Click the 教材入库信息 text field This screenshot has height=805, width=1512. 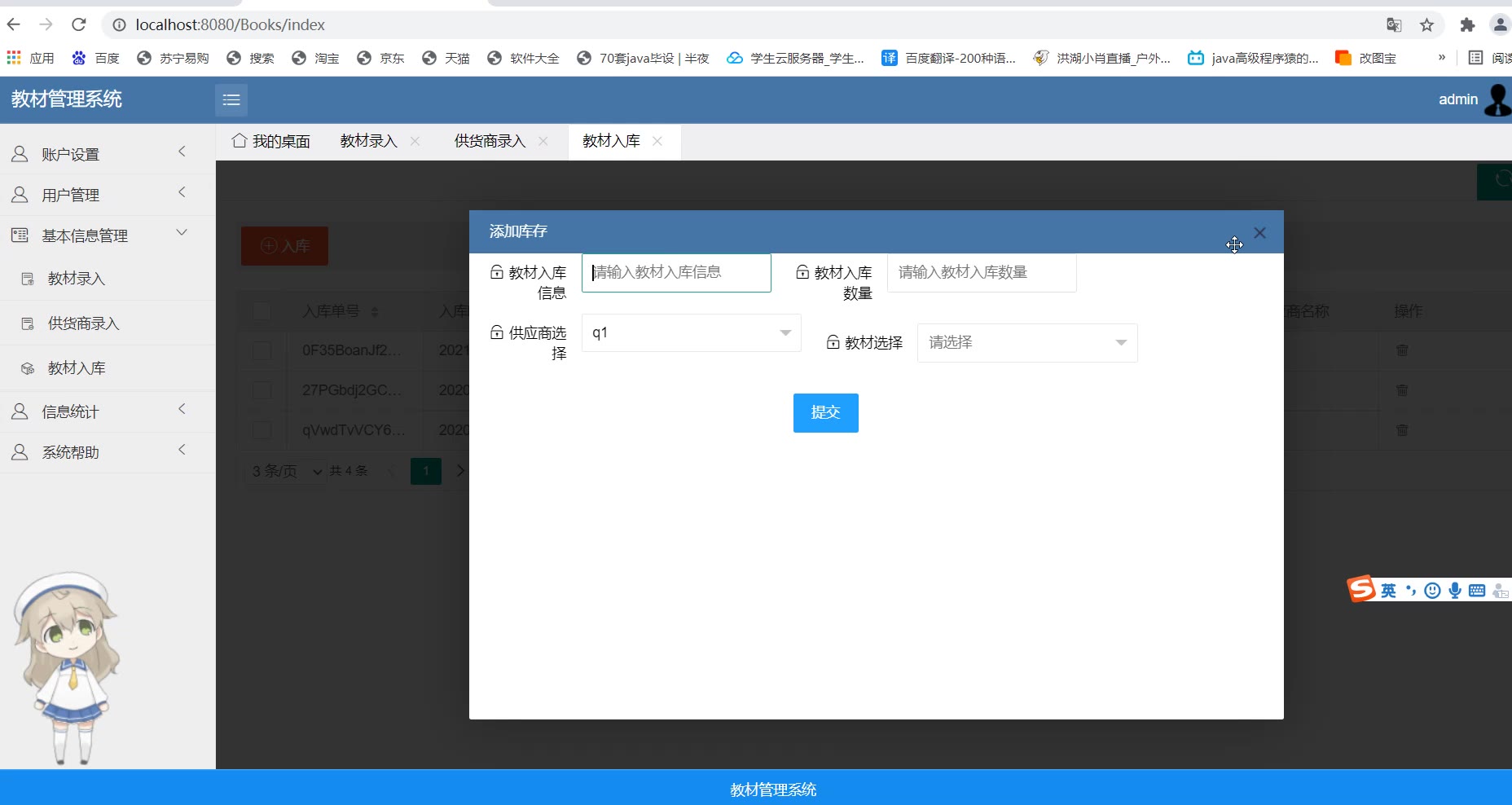point(676,273)
